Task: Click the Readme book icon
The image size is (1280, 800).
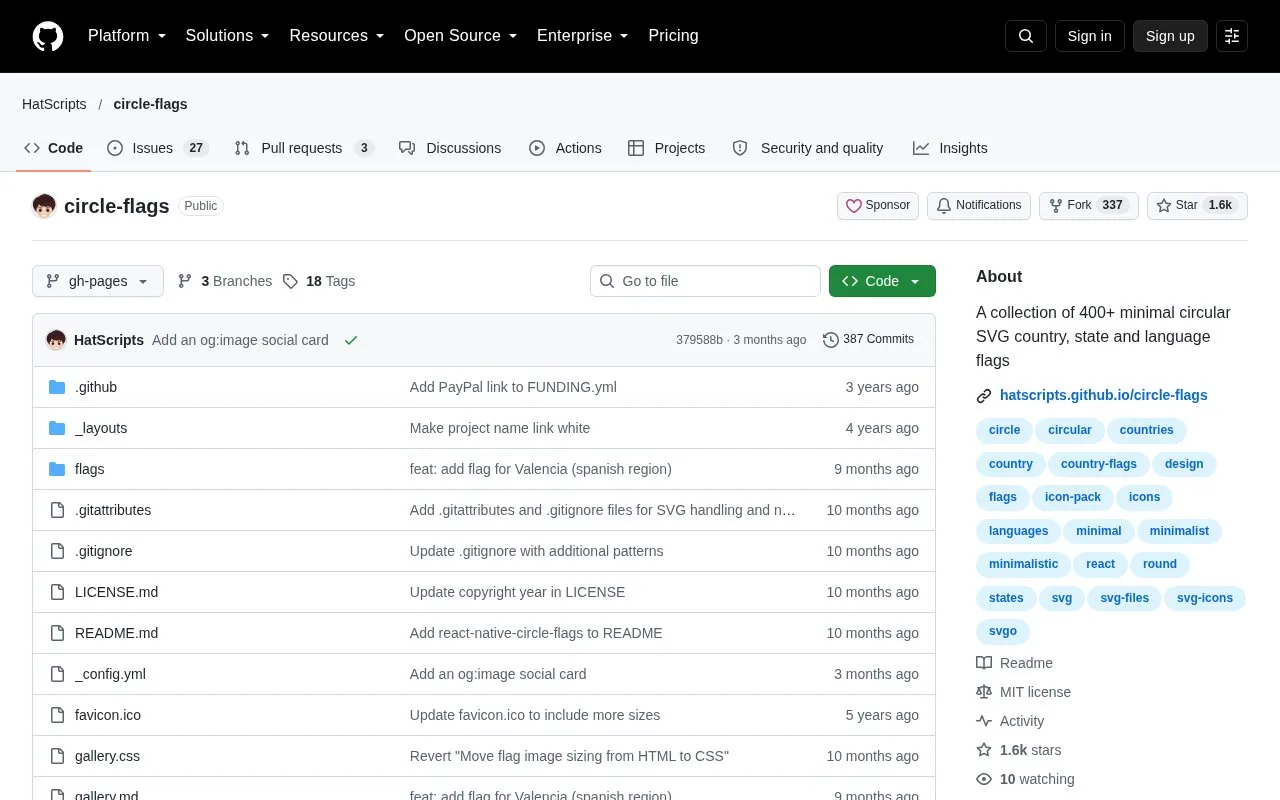Action: (x=984, y=663)
